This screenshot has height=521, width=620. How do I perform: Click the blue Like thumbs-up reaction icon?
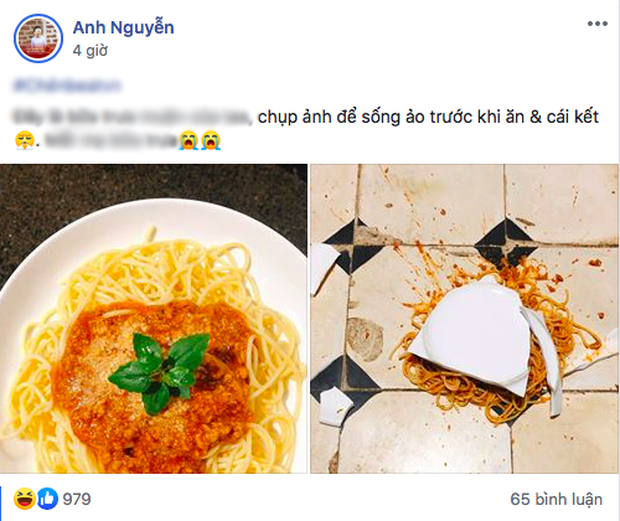pyautogui.click(x=47, y=499)
